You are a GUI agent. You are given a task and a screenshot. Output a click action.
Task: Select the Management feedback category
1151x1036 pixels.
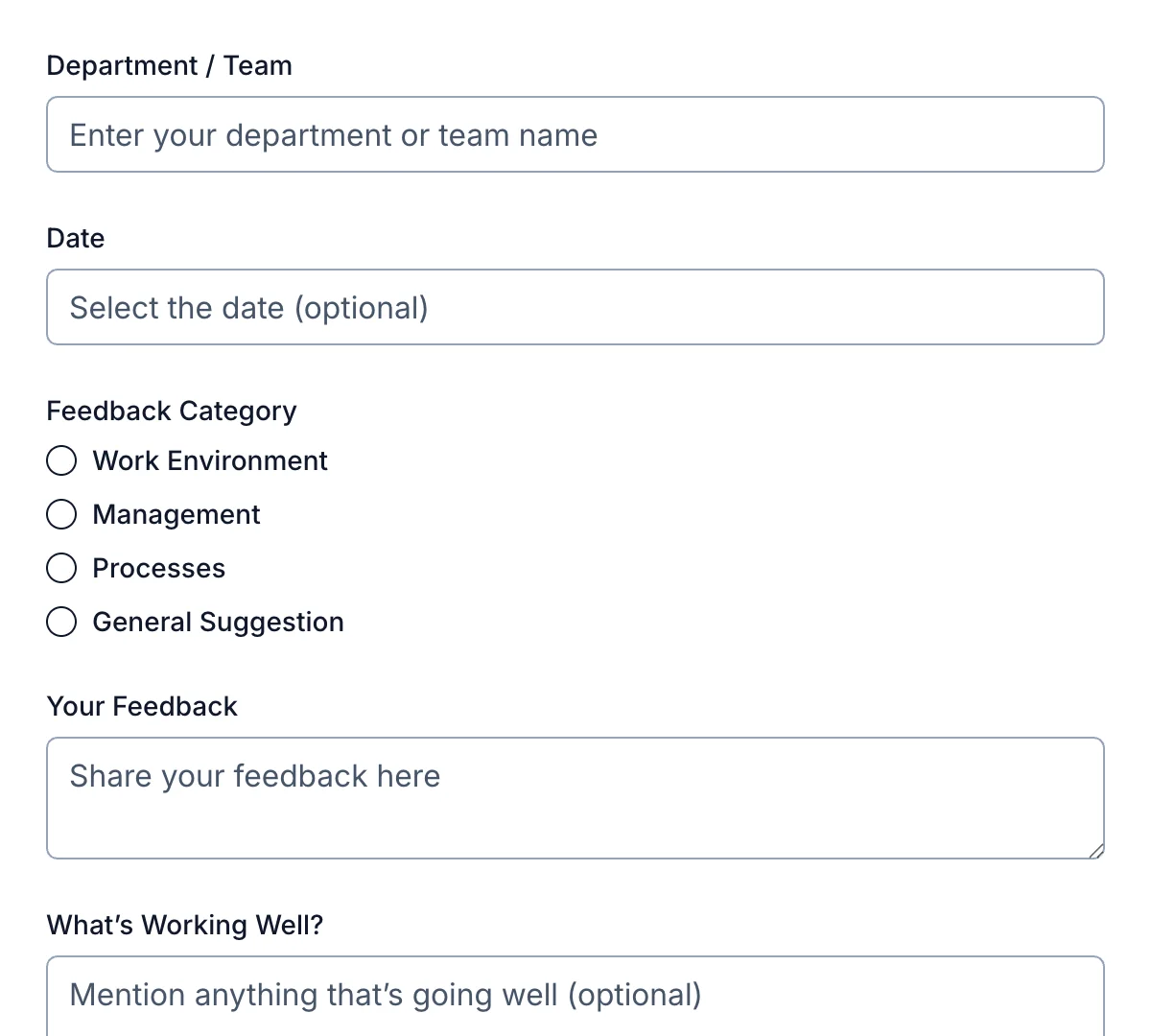click(x=60, y=514)
